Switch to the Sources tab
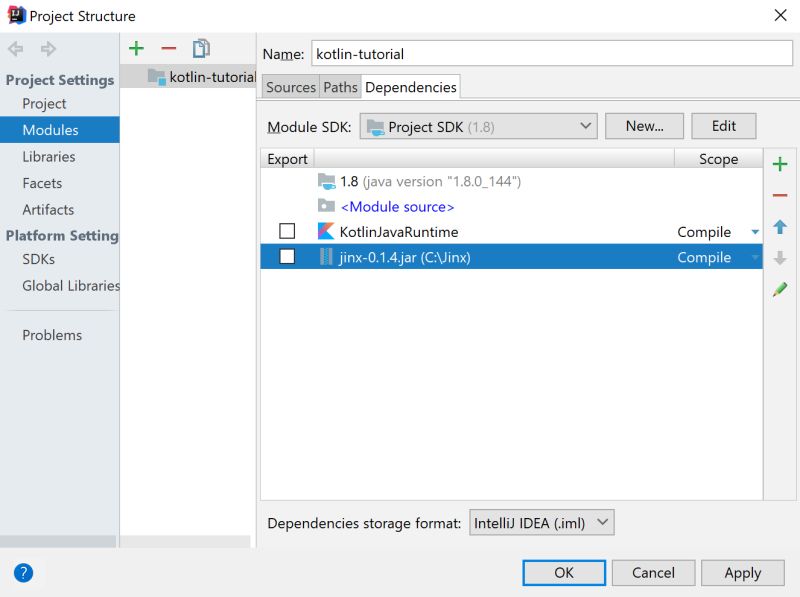The height and width of the screenshot is (597, 800). click(289, 87)
